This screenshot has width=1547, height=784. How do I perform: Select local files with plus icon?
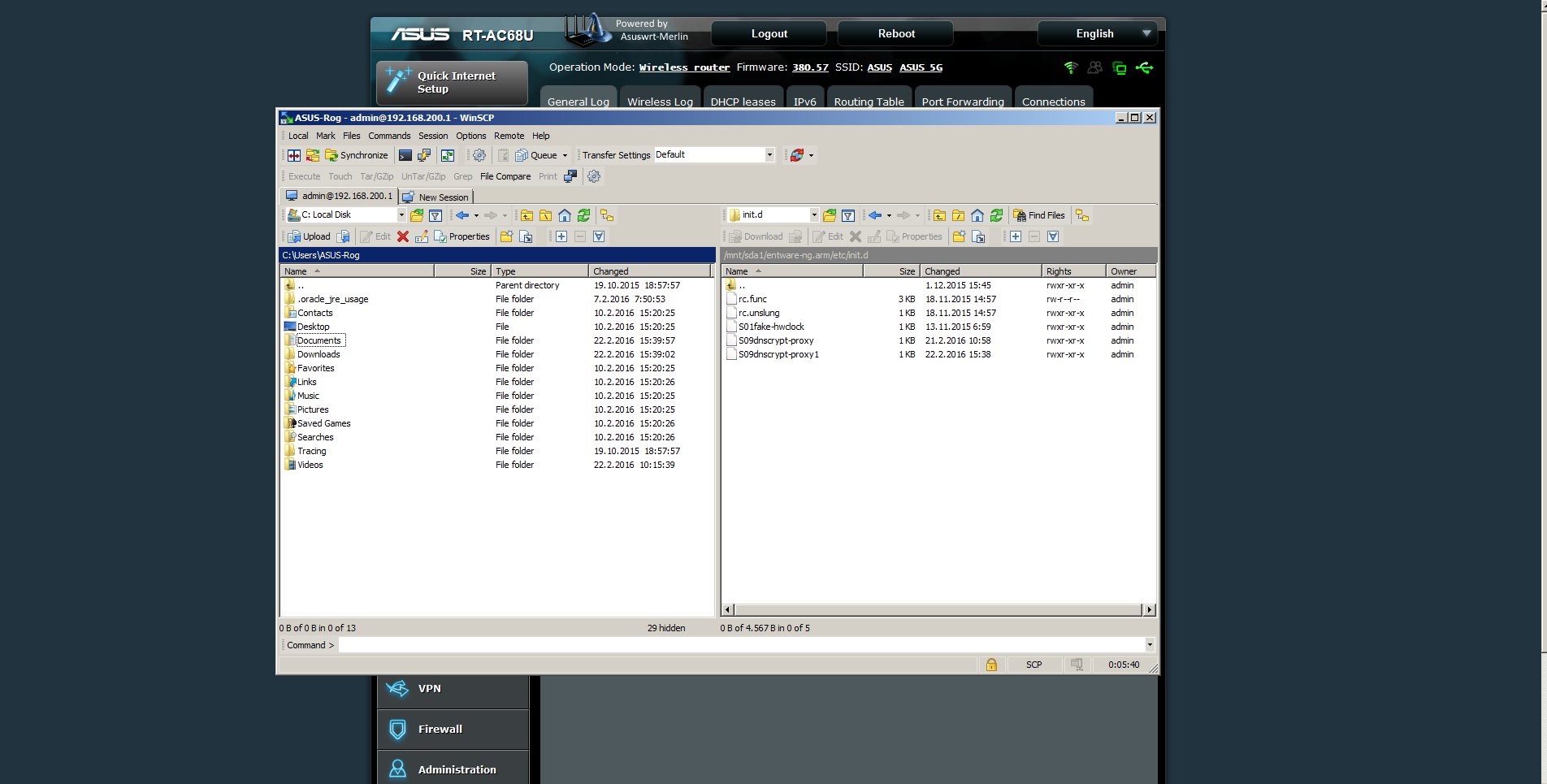pos(561,236)
